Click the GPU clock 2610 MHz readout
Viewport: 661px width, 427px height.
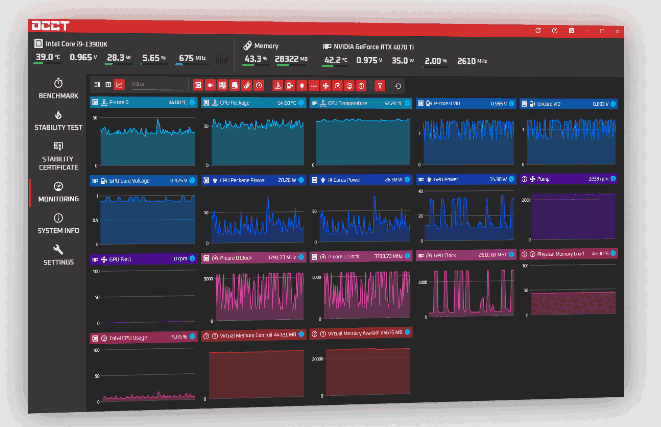(472, 61)
